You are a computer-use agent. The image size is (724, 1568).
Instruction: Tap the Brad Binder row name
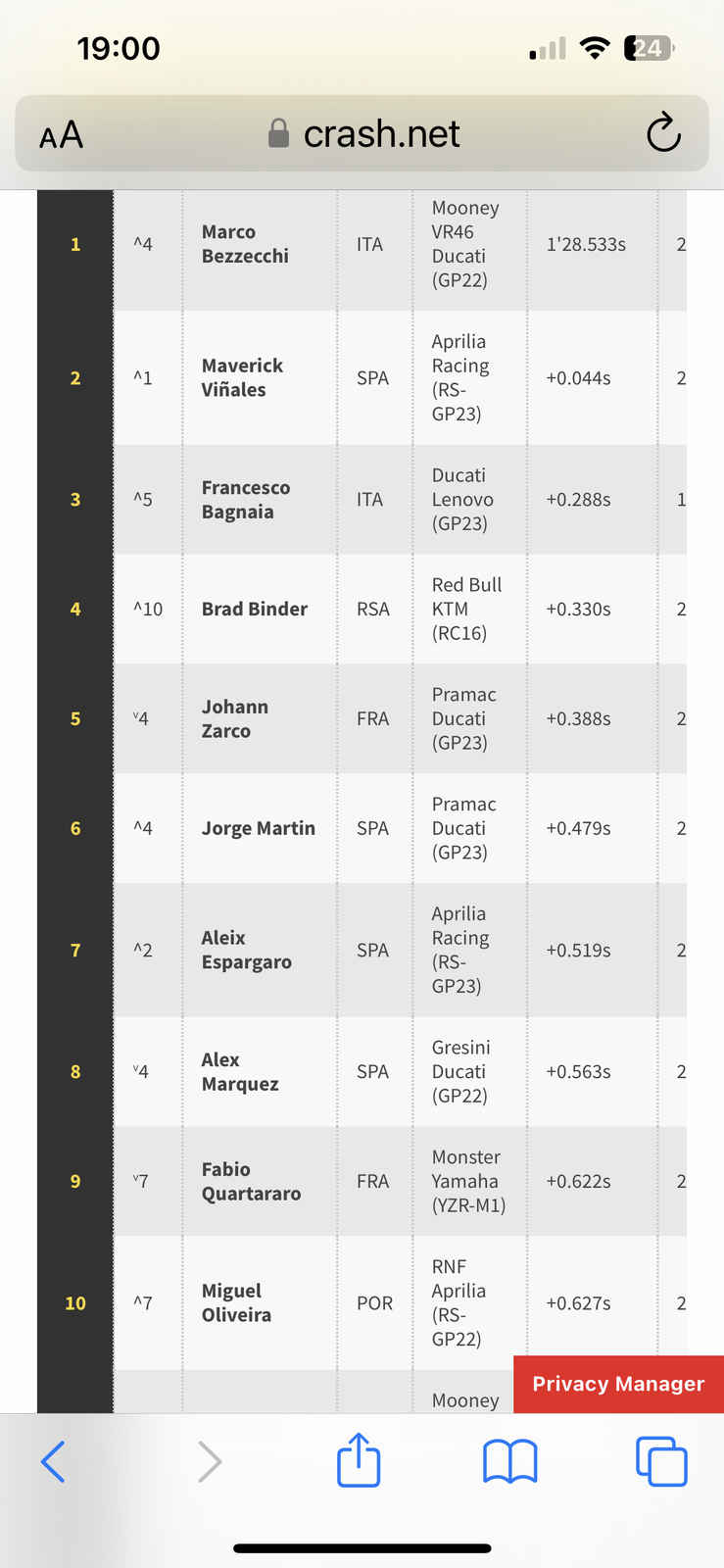(x=255, y=609)
